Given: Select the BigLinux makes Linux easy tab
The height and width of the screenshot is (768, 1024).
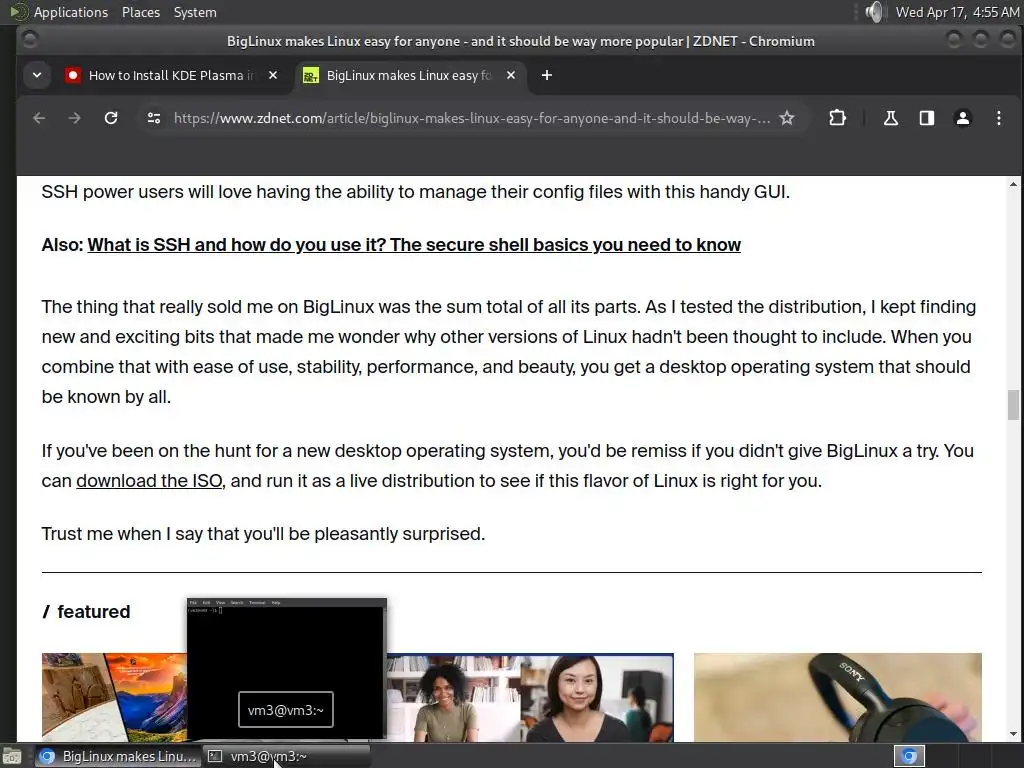Looking at the screenshot, I should click(408, 76).
